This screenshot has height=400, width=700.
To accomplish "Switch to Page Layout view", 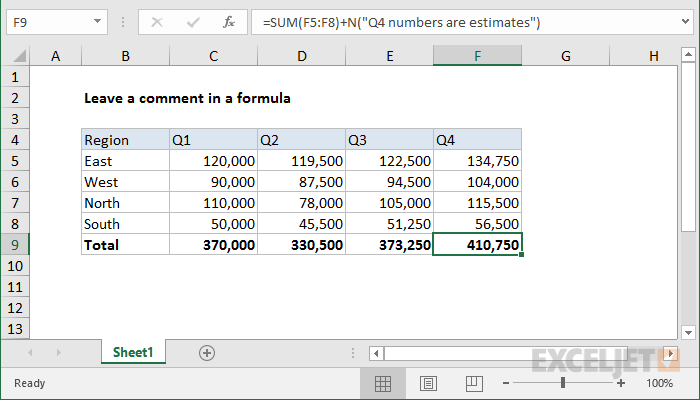I will (x=428, y=383).
